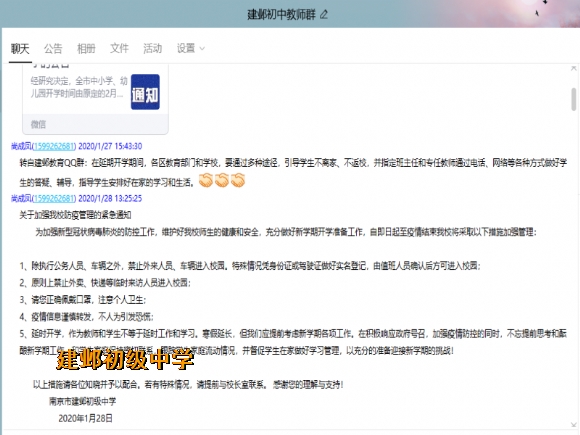Click rule 4 about 疫情信息谨慎转发

86,317
